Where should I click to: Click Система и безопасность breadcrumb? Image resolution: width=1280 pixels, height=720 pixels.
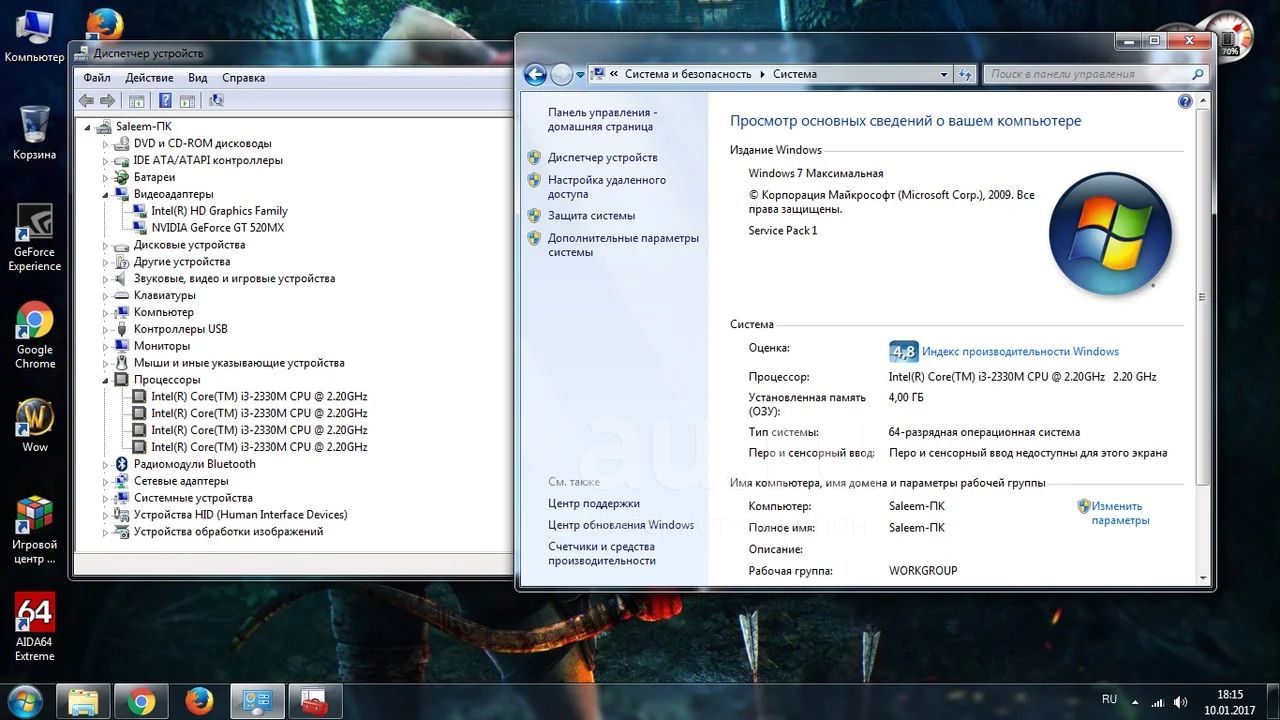[688, 74]
